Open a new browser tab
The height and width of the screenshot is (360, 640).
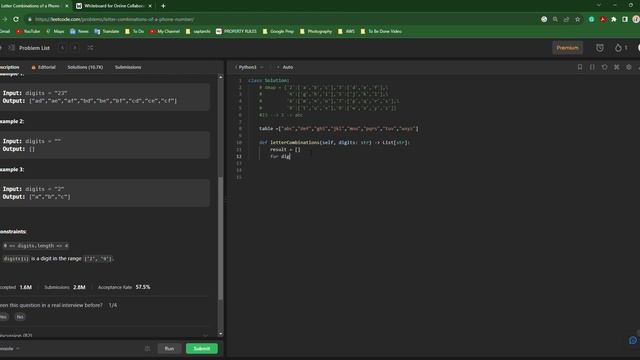[163, 6]
